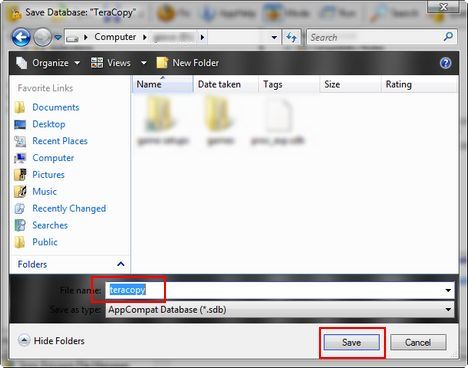Expand the Folders pane chevron
Viewport: 468px width, 368px height.
point(121,264)
